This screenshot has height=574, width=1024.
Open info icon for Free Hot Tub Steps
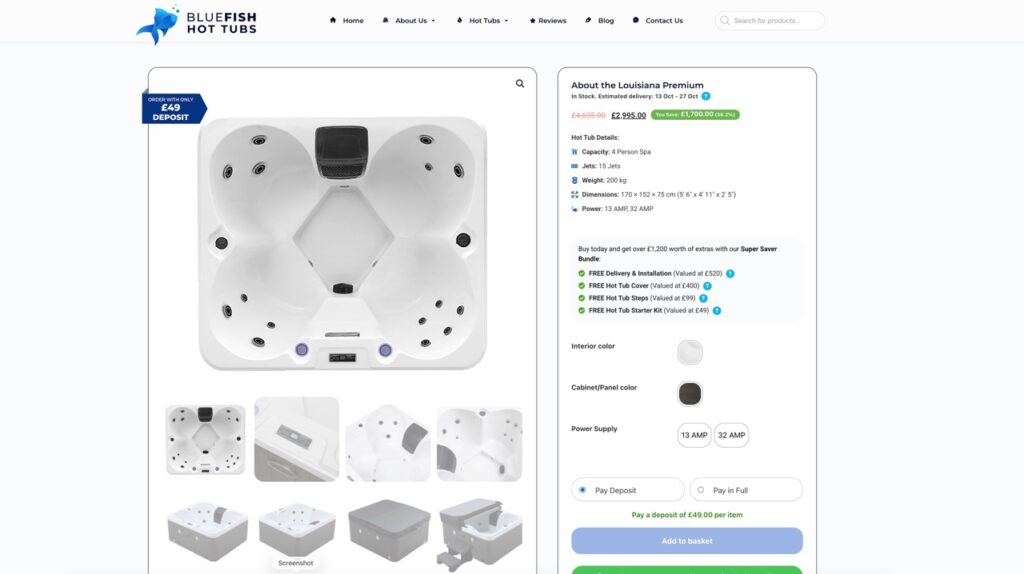point(703,298)
